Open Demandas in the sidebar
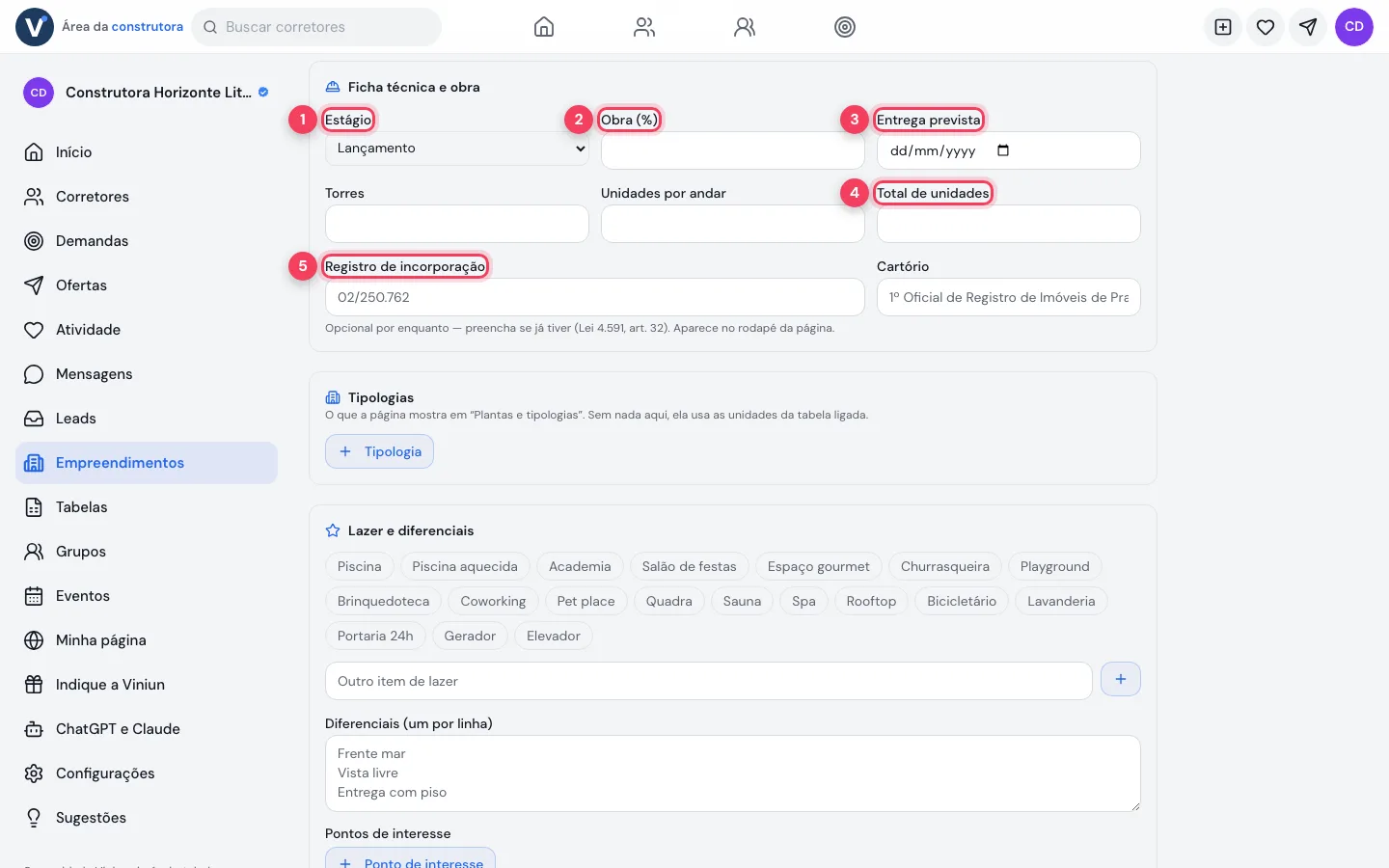The width and height of the screenshot is (1389, 868). [x=147, y=241]
